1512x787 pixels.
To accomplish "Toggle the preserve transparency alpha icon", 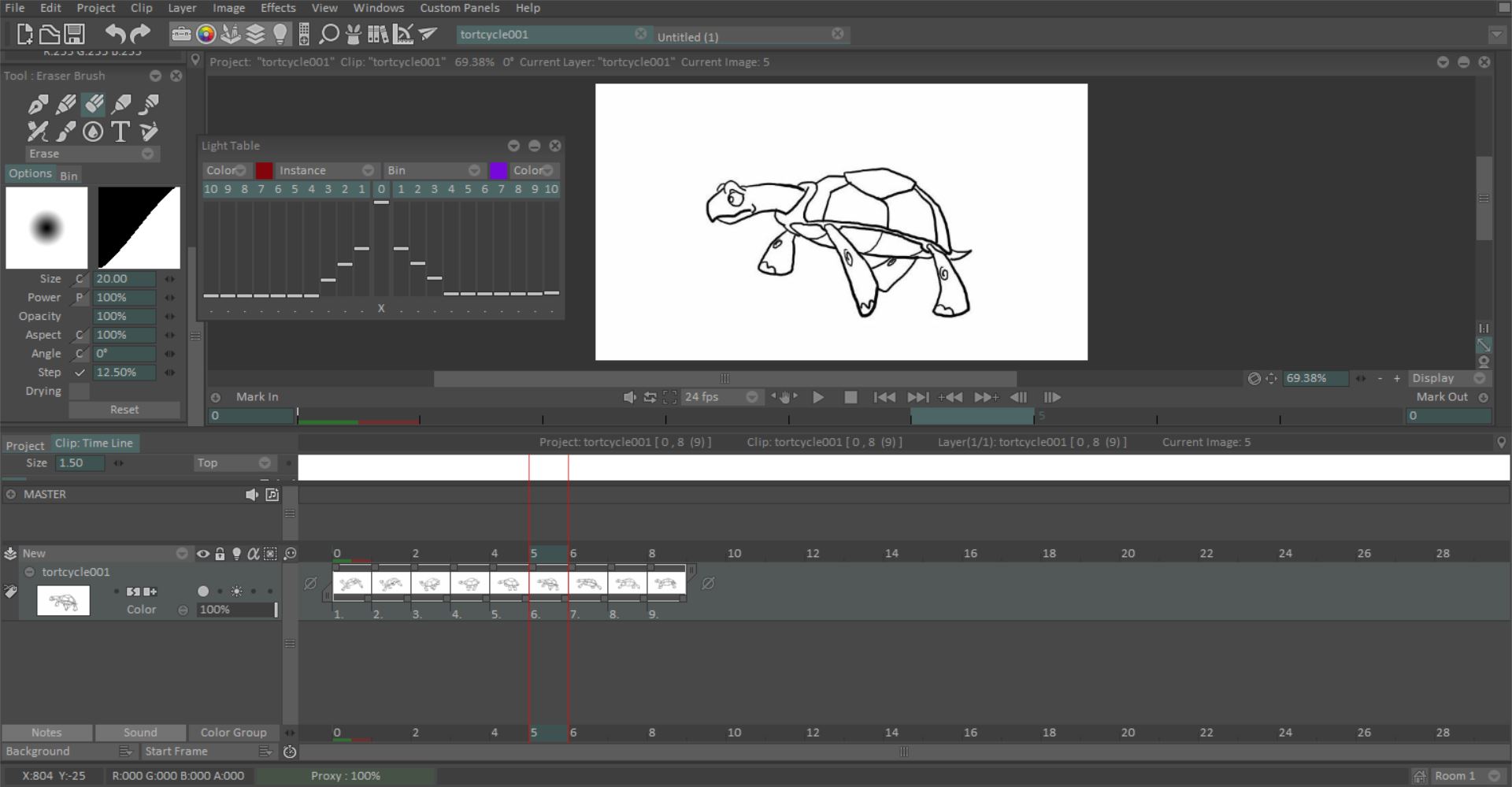I will click(253, 554).
